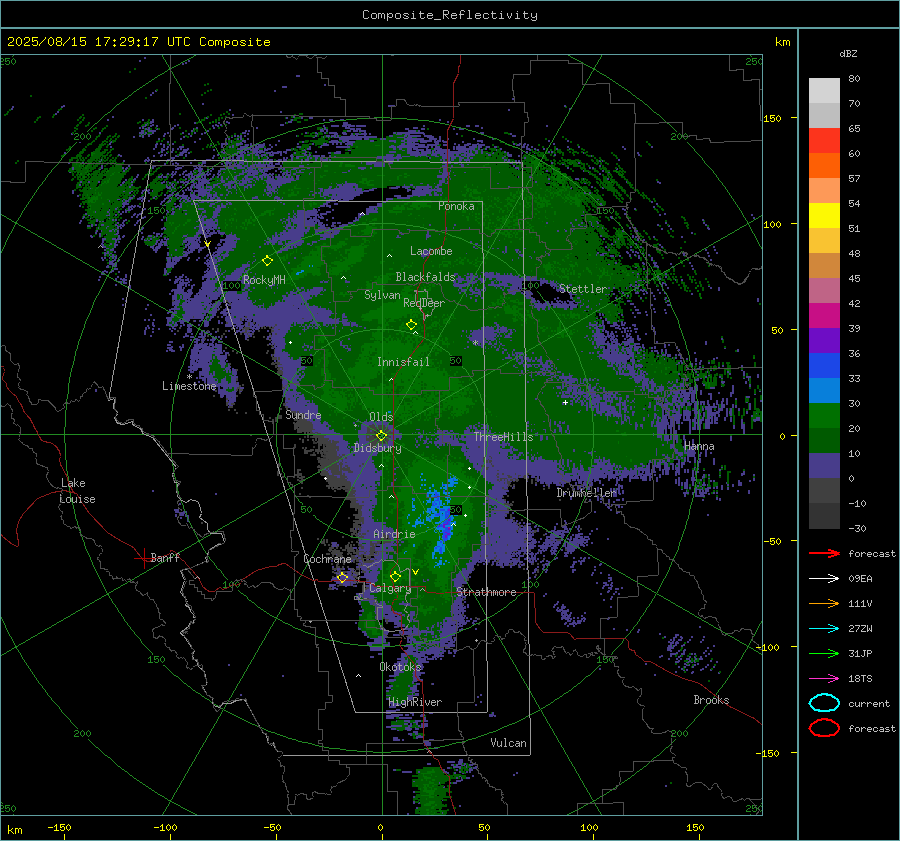Image resolution: width=900 pixels, height=841 pixels.
Task: Click the Cochrane town label
Action: point(327,559)
